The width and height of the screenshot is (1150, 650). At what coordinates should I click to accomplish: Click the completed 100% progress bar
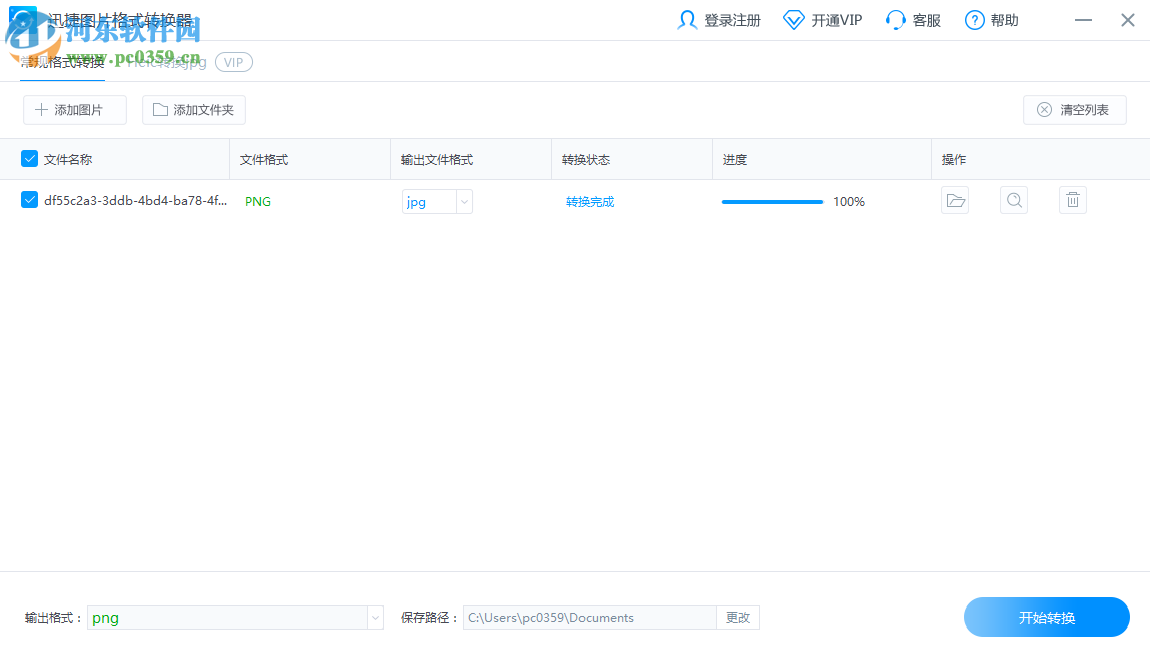pyautogui.click(x=771, y=201)
